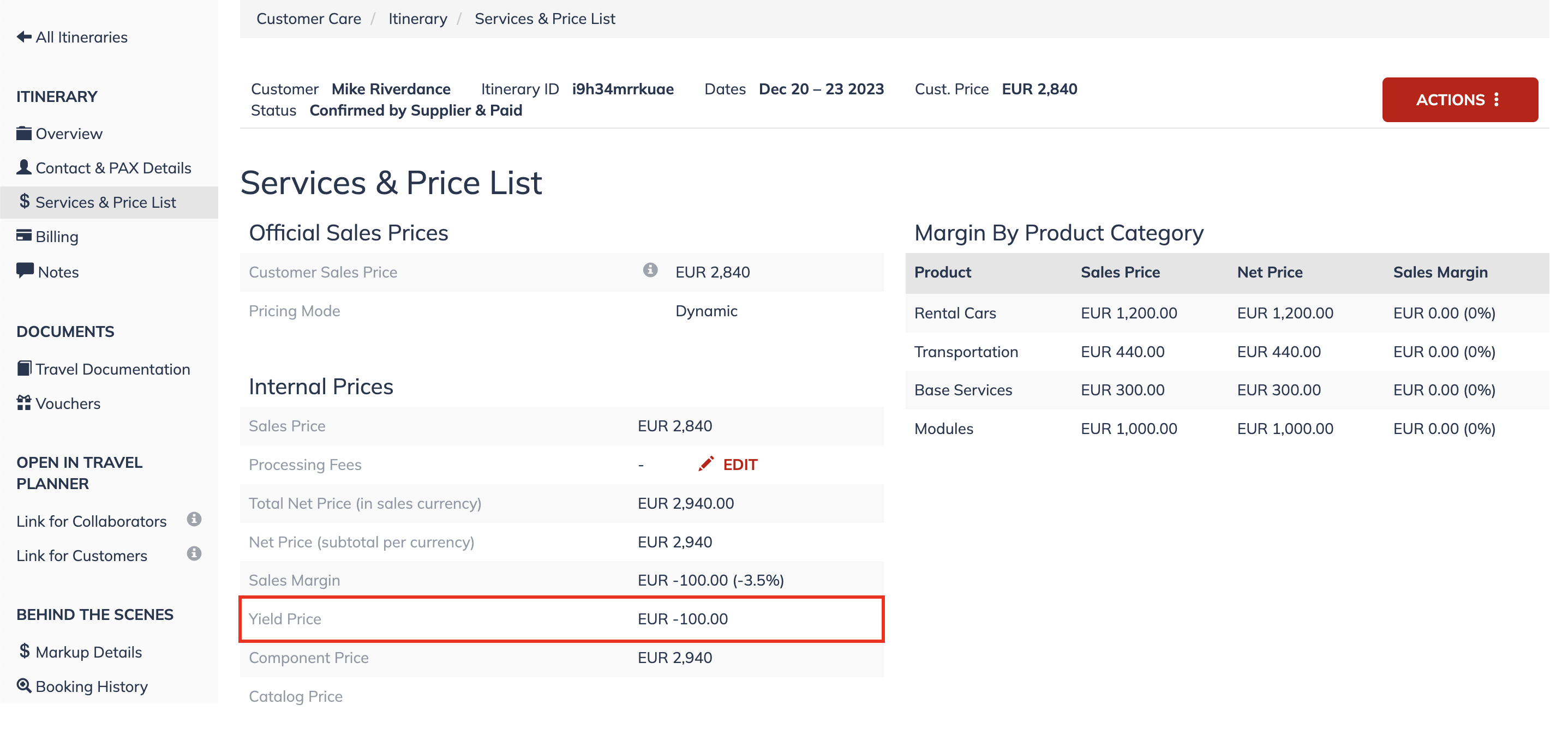Click the Base Services row label
The image size is (1568, 747).
tap(963, 390)
